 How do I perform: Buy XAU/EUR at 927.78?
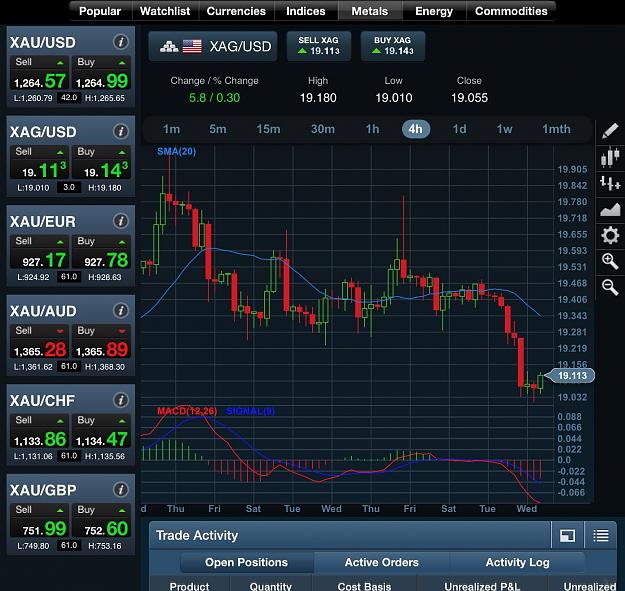(x=101, y=251)
